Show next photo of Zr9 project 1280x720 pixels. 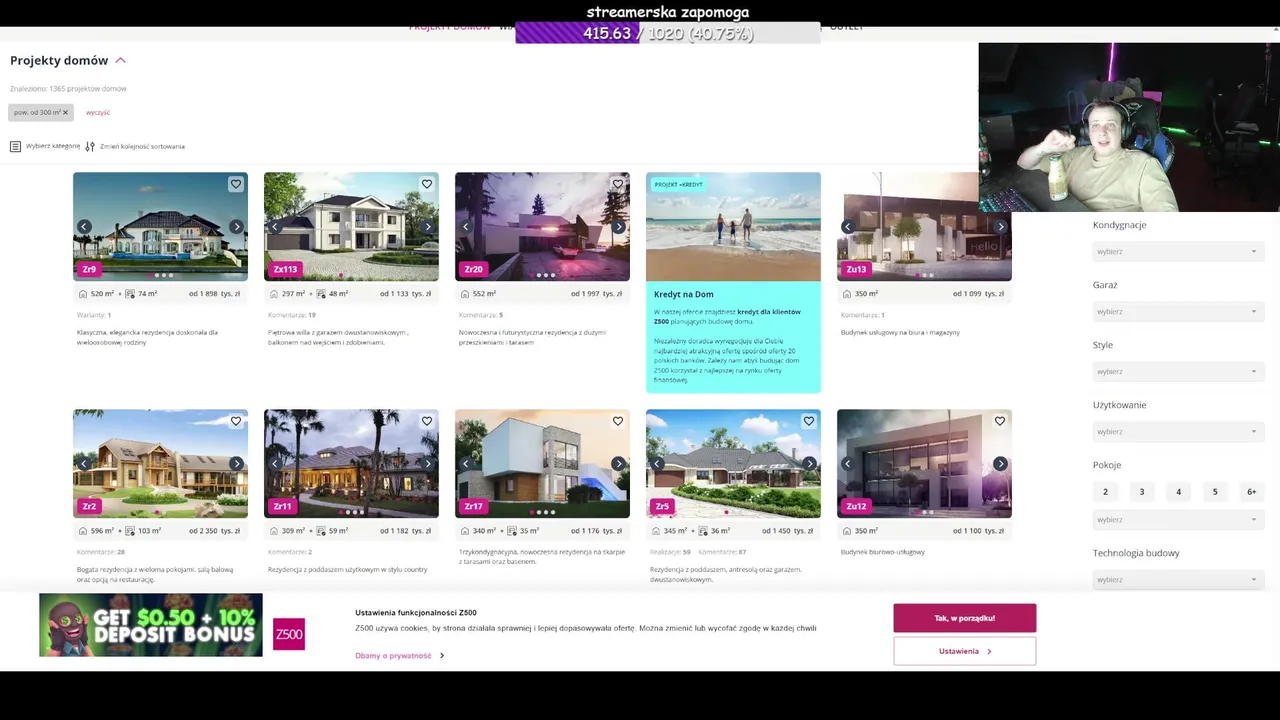pos(237,227)
